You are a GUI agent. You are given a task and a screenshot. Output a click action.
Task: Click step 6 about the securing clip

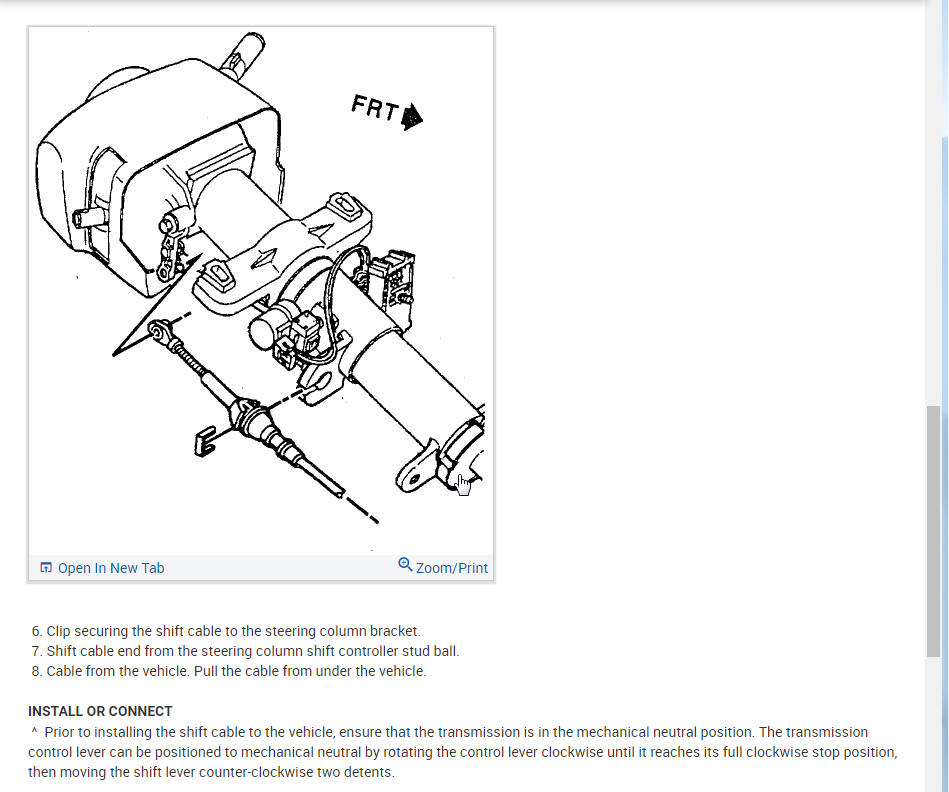(x=226, y=631)
